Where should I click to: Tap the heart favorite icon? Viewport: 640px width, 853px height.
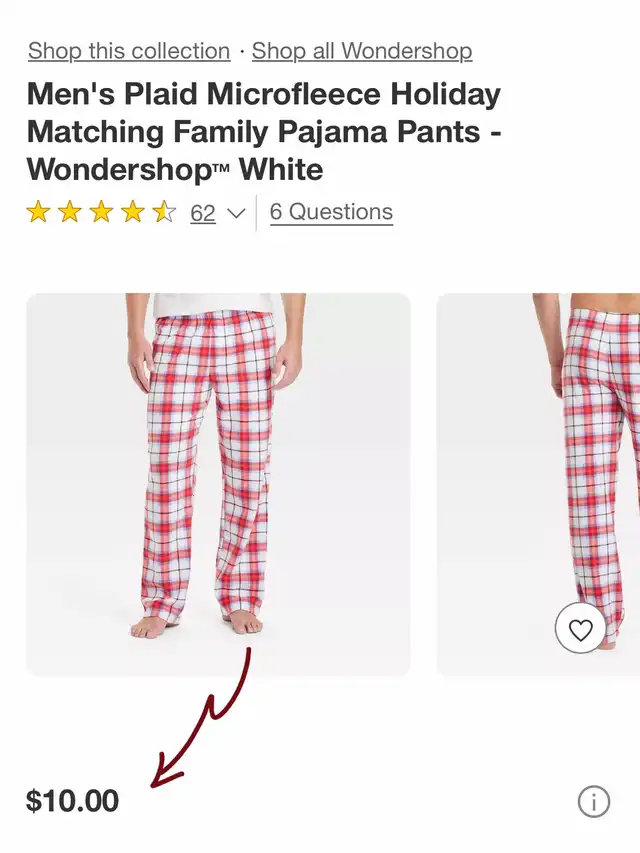(580, 629)
